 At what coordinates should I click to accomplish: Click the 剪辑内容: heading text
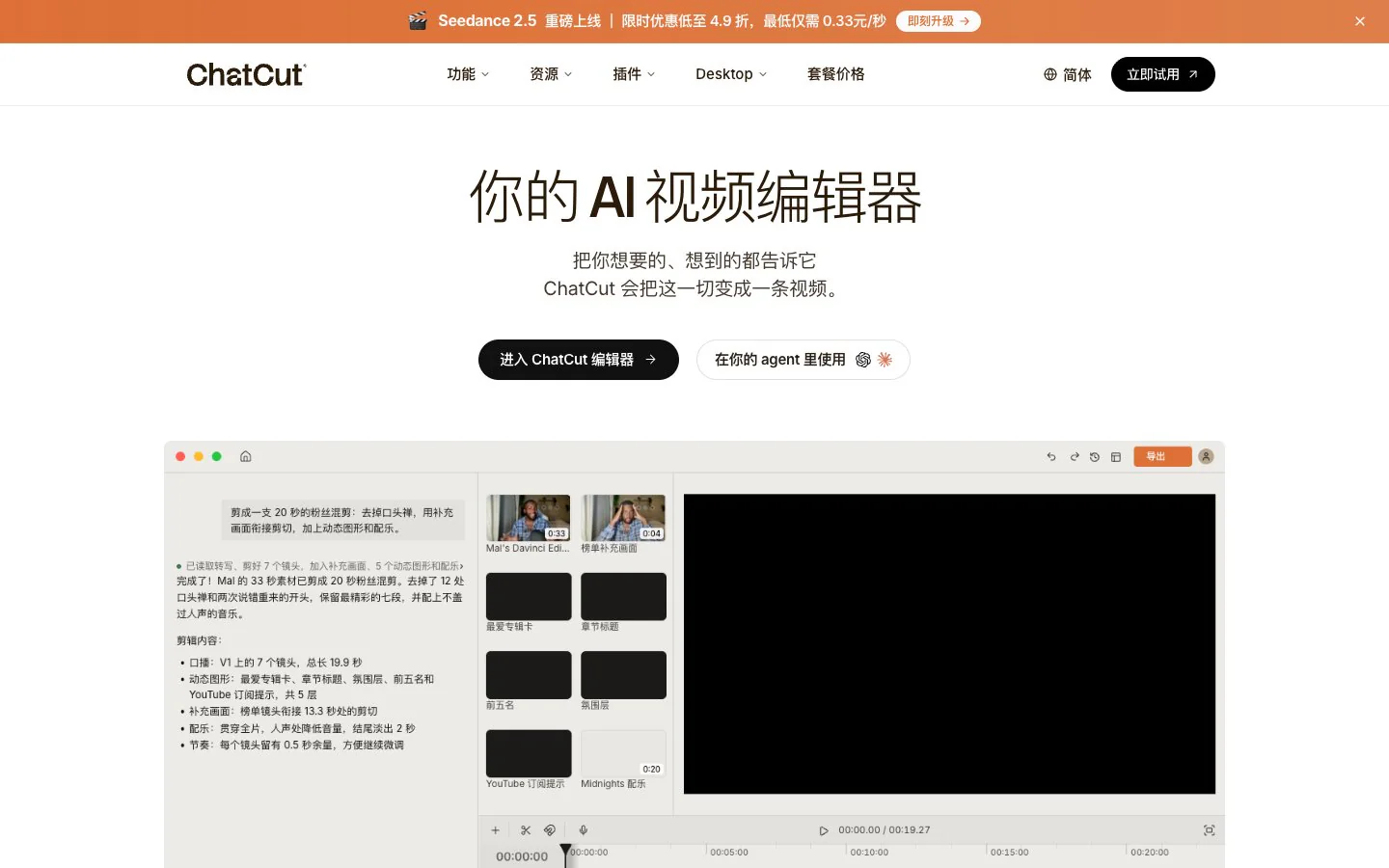click(x=200, y=640)
